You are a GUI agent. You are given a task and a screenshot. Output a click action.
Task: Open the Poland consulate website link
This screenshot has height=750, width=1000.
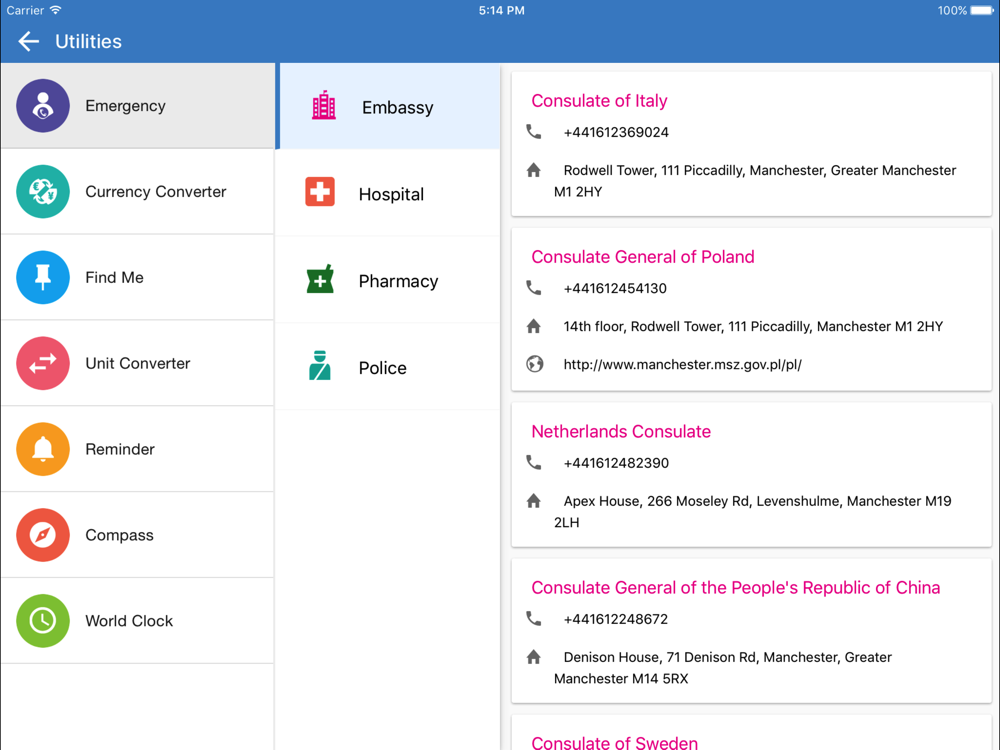click(682, 364)
